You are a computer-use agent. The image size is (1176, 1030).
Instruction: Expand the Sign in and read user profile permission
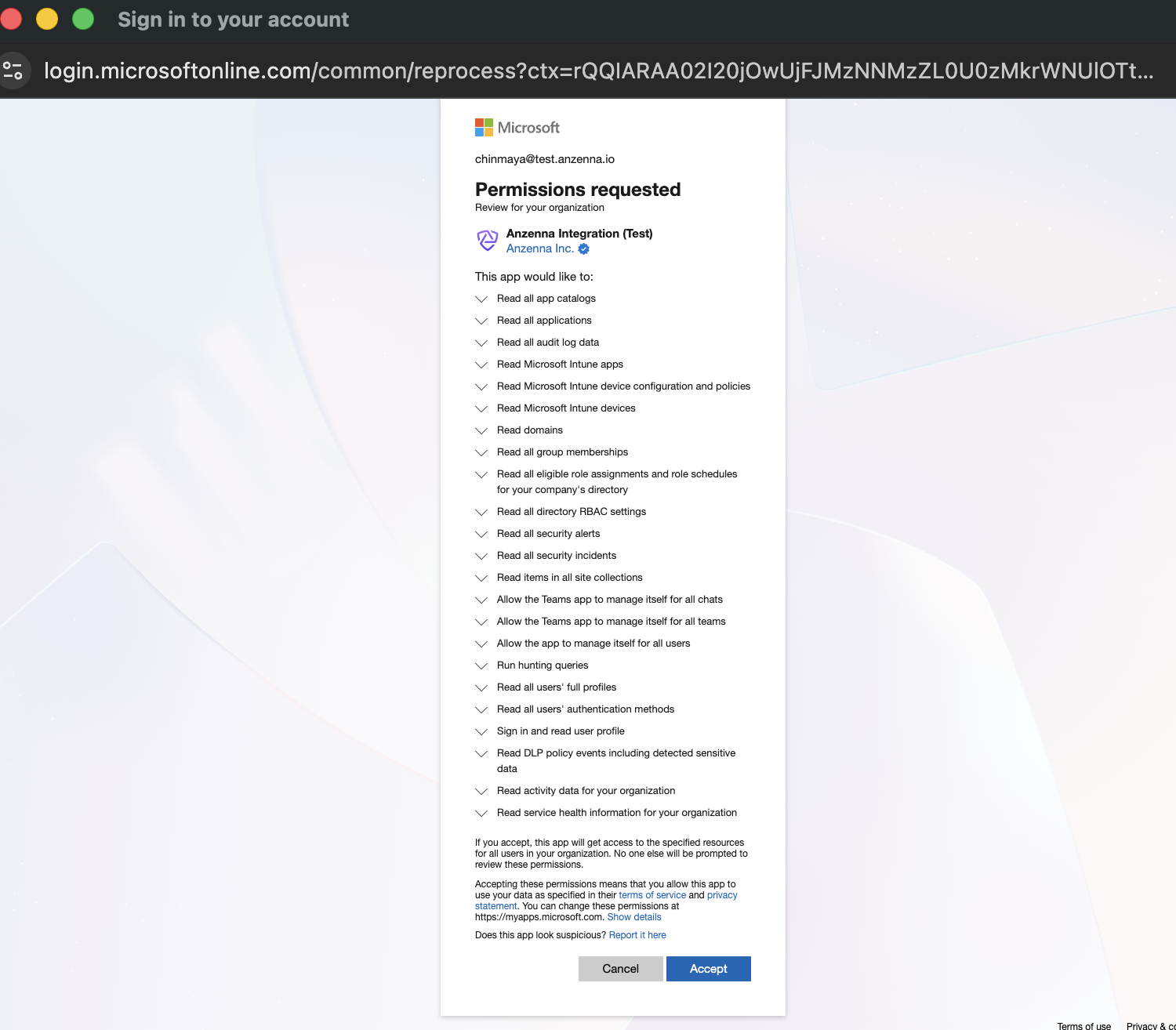(x=481, y=731)
